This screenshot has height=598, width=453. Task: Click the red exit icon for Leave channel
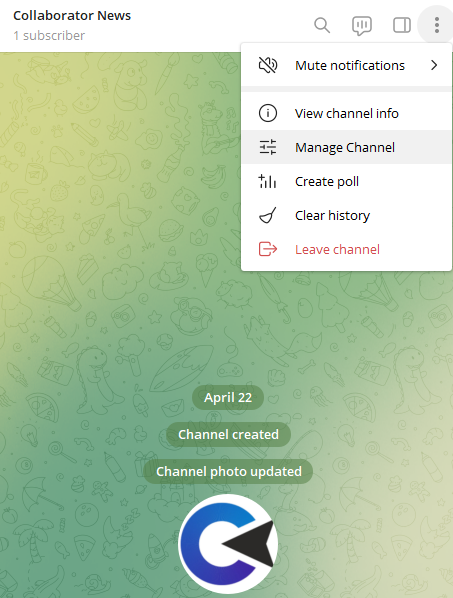(x=268, y=249)
